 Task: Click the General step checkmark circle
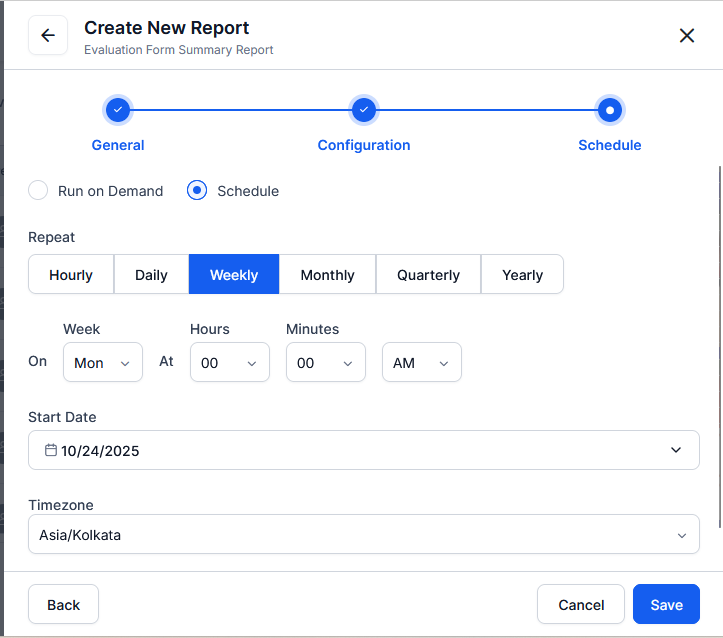118,110
